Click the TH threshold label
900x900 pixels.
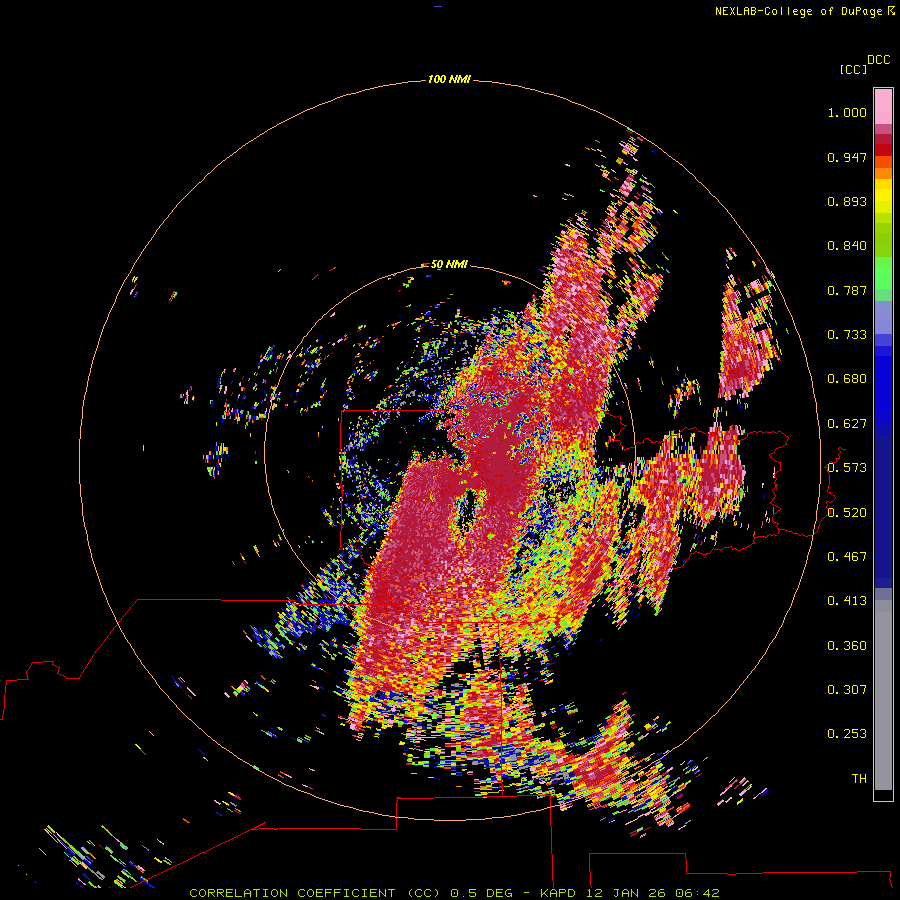(x=859, y=779)
